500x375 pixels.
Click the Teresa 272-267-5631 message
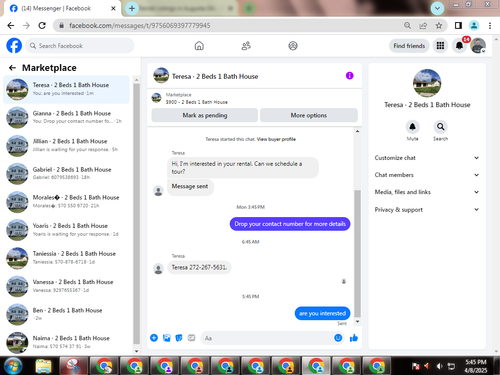(199, 267)
